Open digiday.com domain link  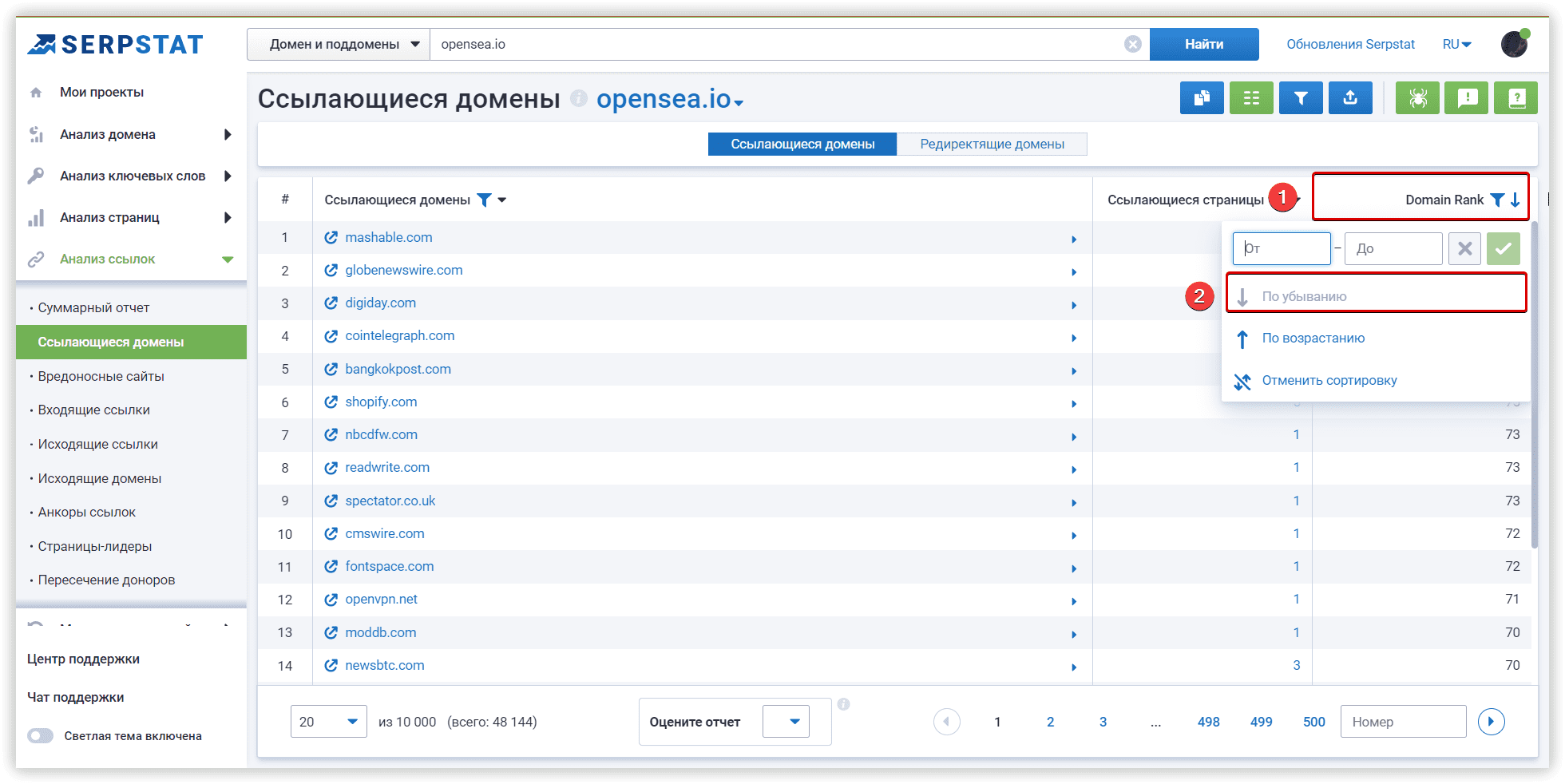tap(380, 303)
